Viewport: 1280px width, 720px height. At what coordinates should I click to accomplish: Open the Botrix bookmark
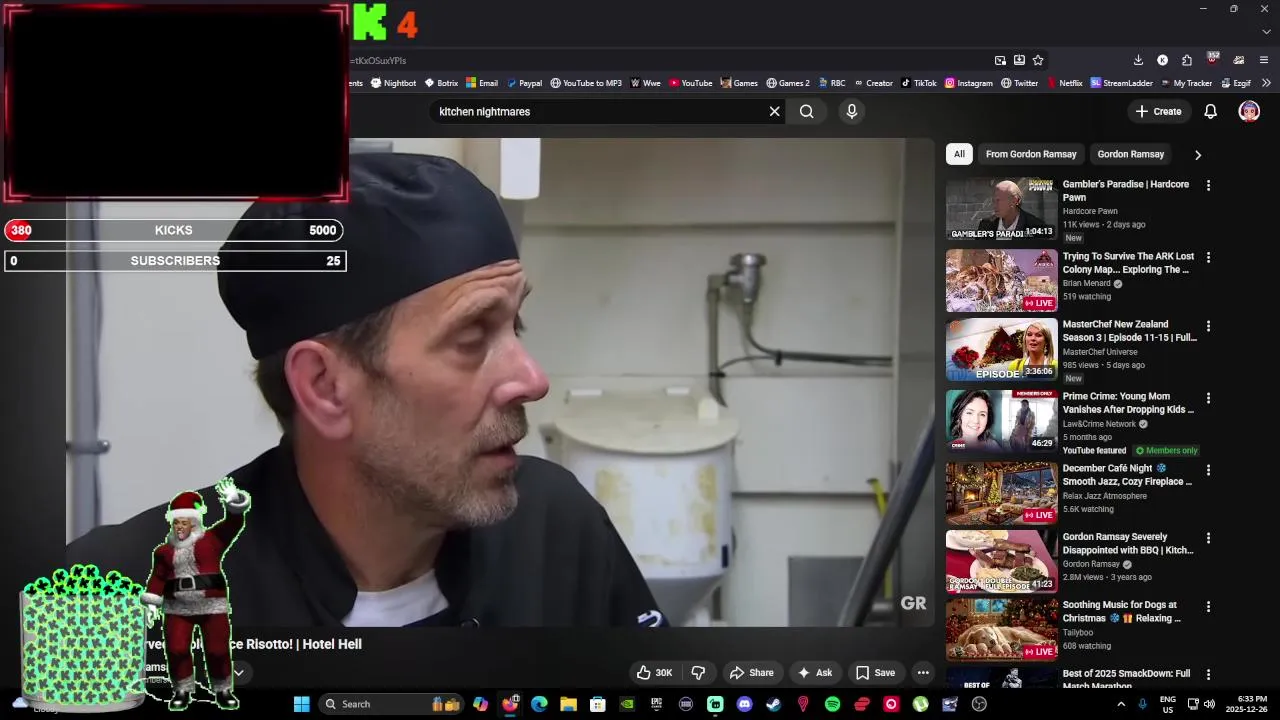point(441,83)
